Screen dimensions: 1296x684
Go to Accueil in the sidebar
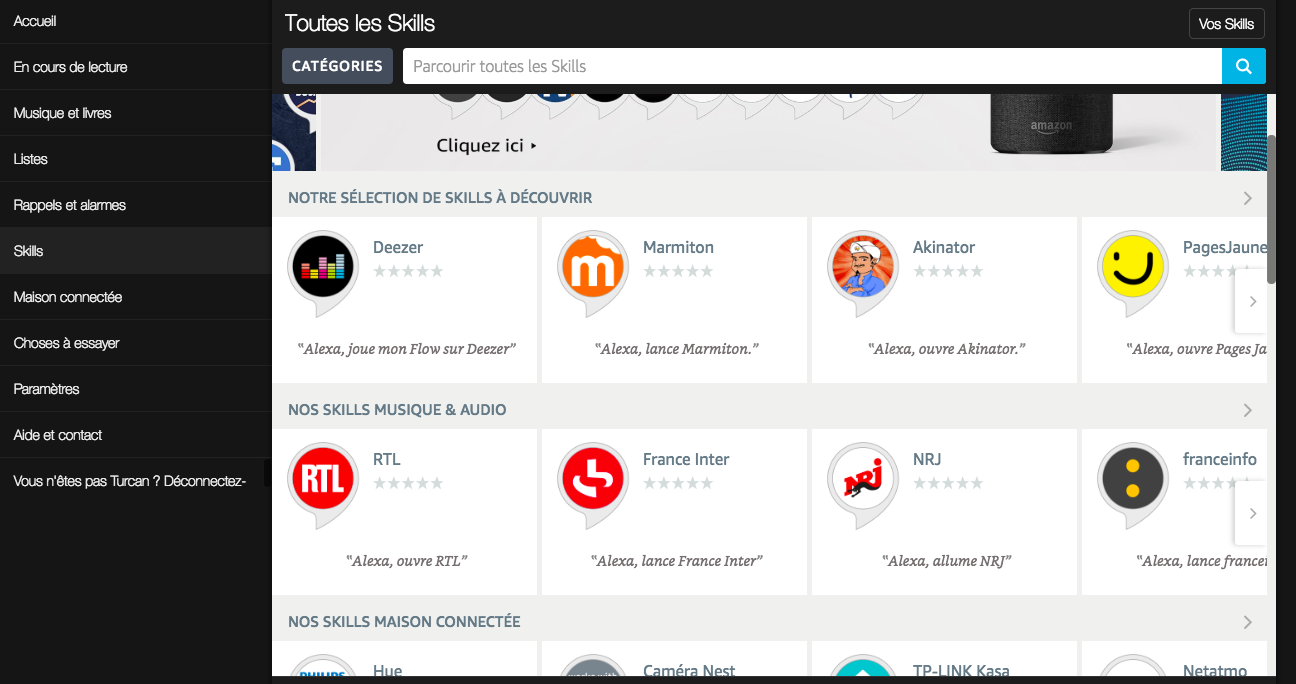(x=136, y=21)
